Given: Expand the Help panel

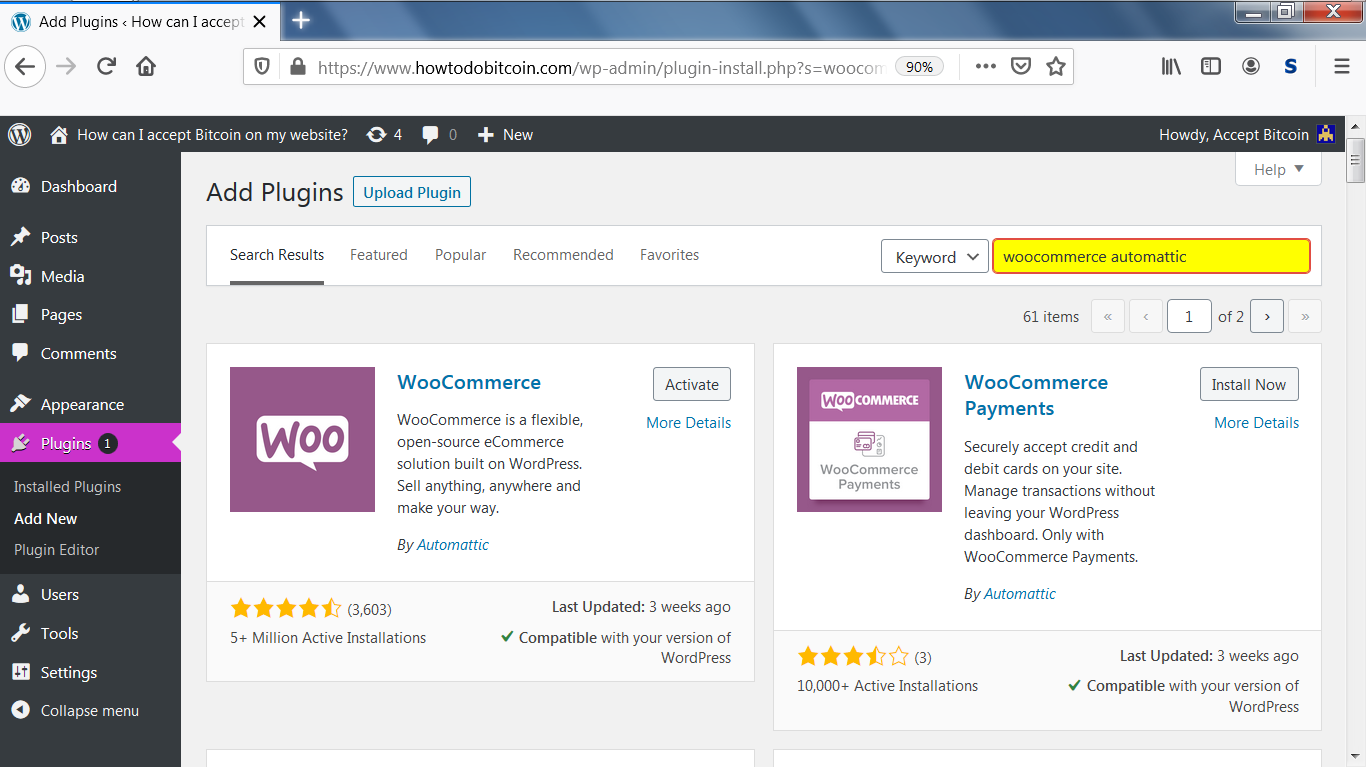Looking at the screenshot, I should click(1279, 169).
